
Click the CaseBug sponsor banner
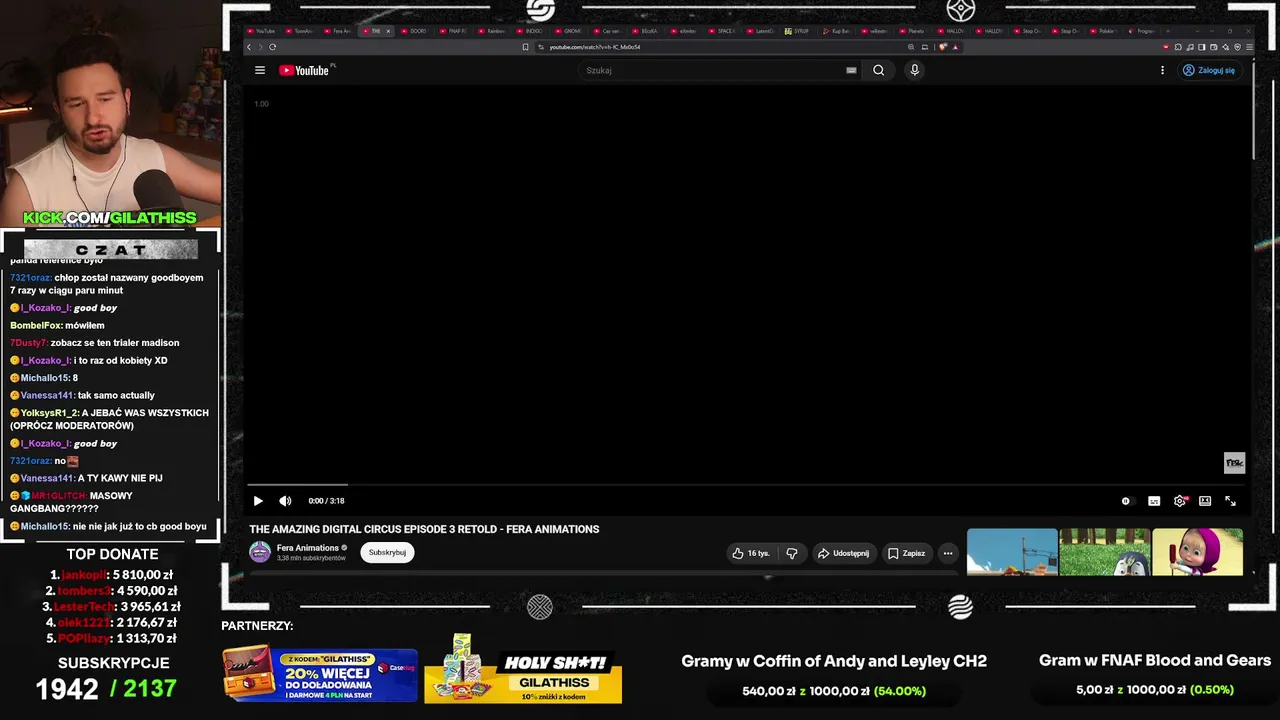[320, 674]
